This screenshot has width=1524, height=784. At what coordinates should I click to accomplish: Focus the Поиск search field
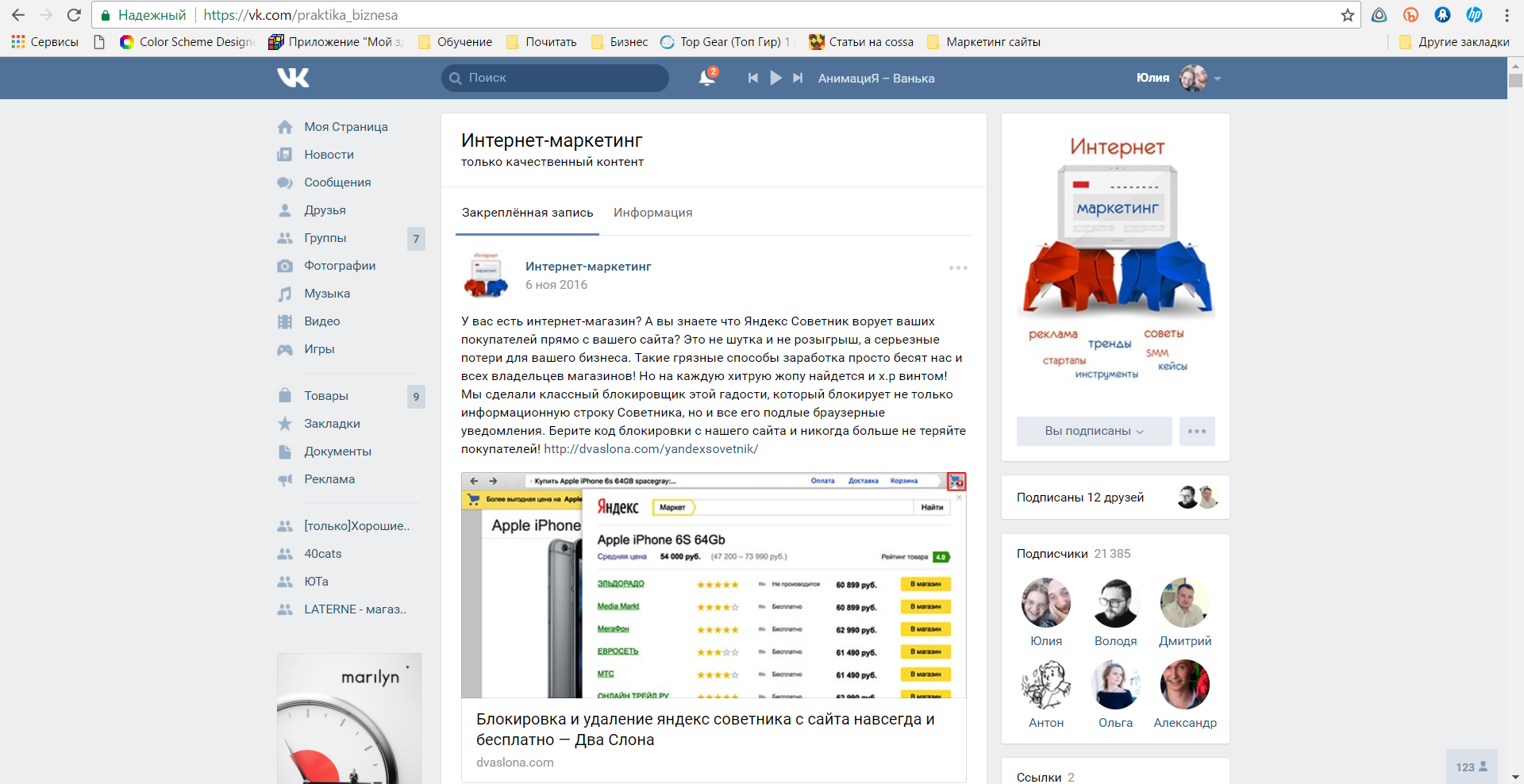point(555,78)
